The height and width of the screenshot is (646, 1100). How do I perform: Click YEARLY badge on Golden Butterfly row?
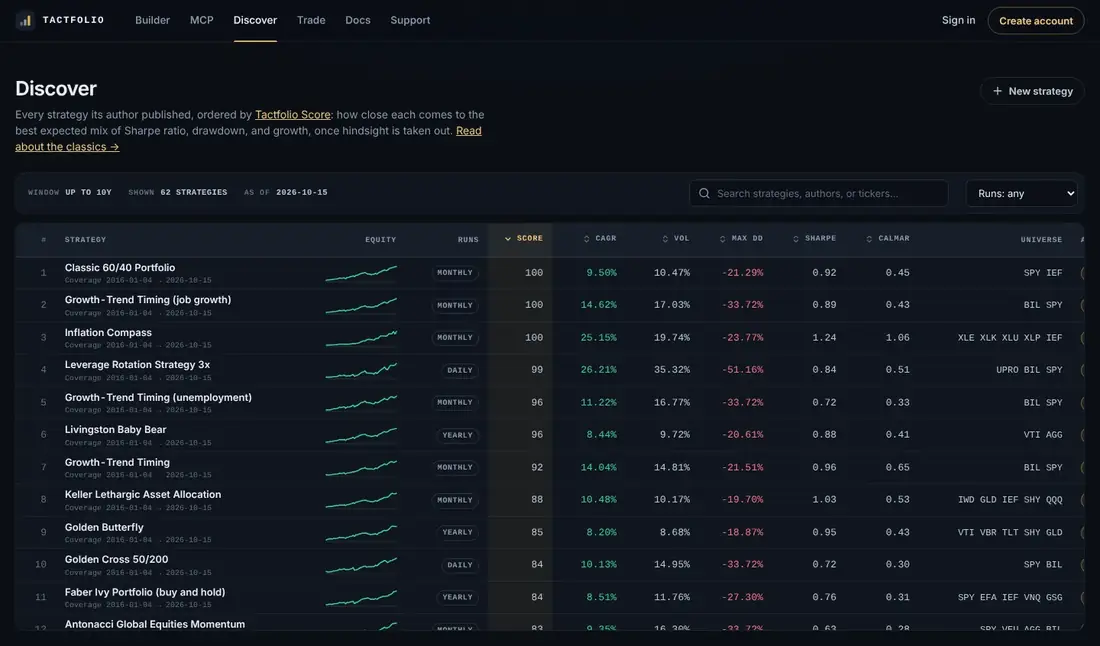click(457, 532)
